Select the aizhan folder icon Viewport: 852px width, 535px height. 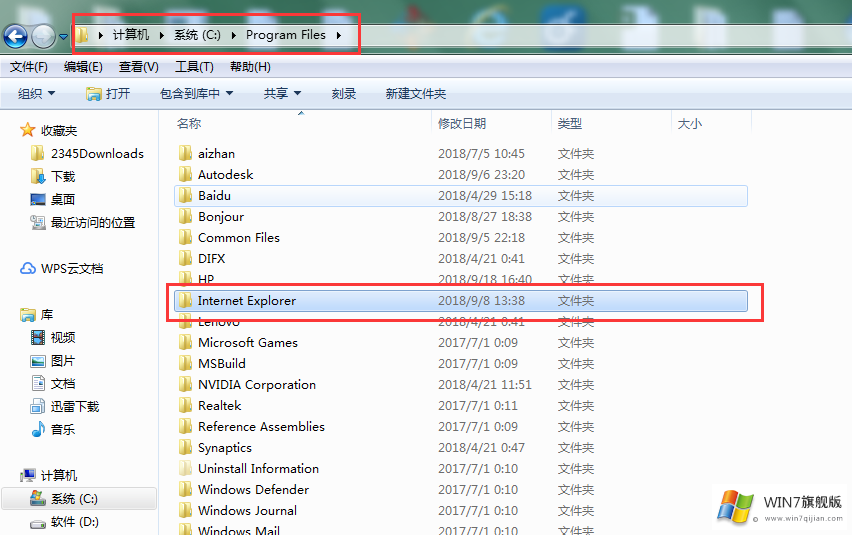pos(185,153)
